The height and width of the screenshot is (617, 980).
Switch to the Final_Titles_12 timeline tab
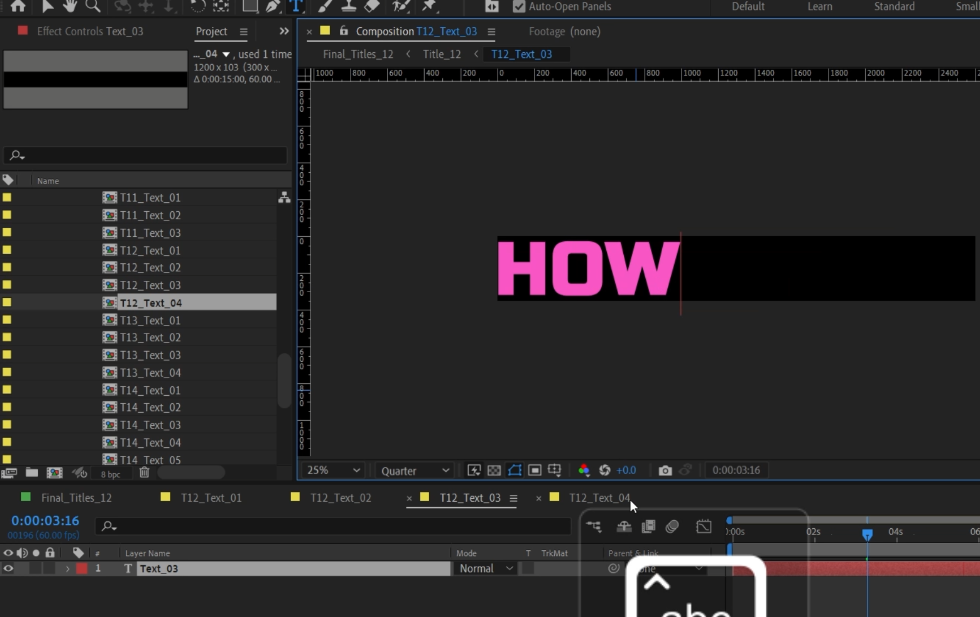pos(76,498)
